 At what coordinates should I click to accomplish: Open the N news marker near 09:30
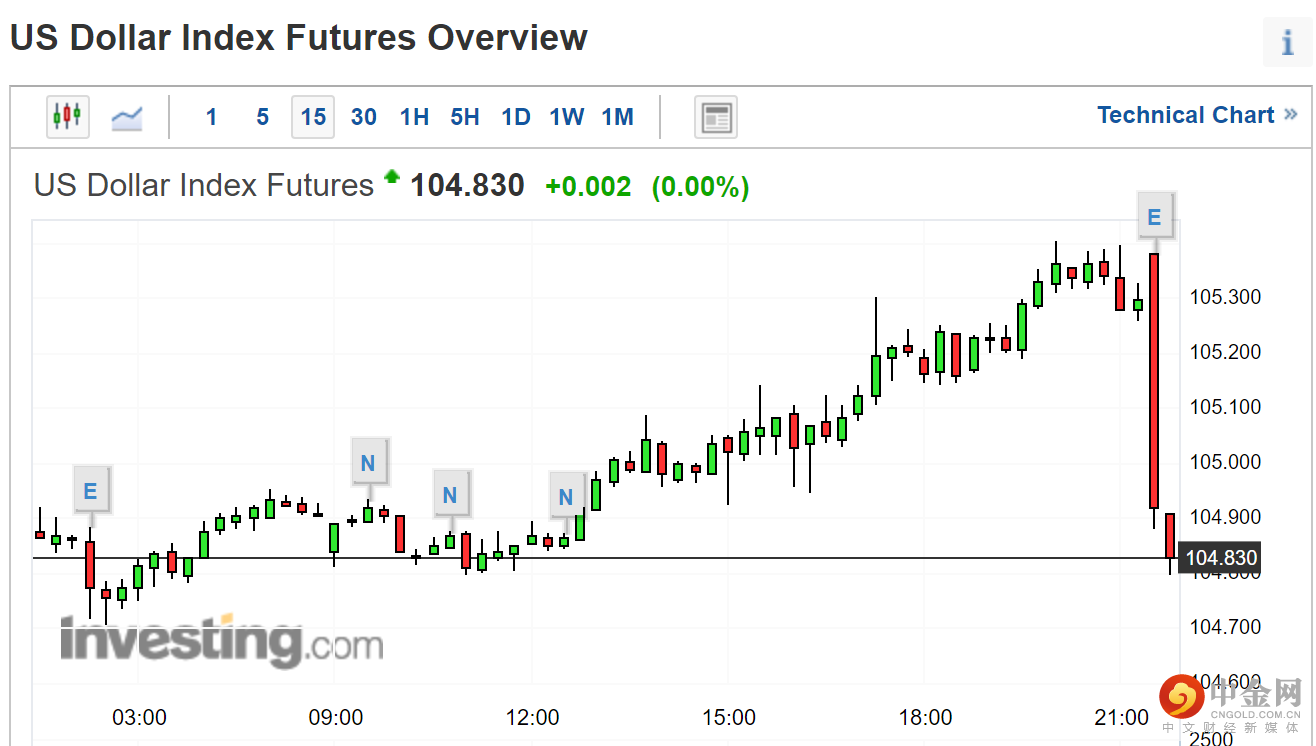[368, 463]
